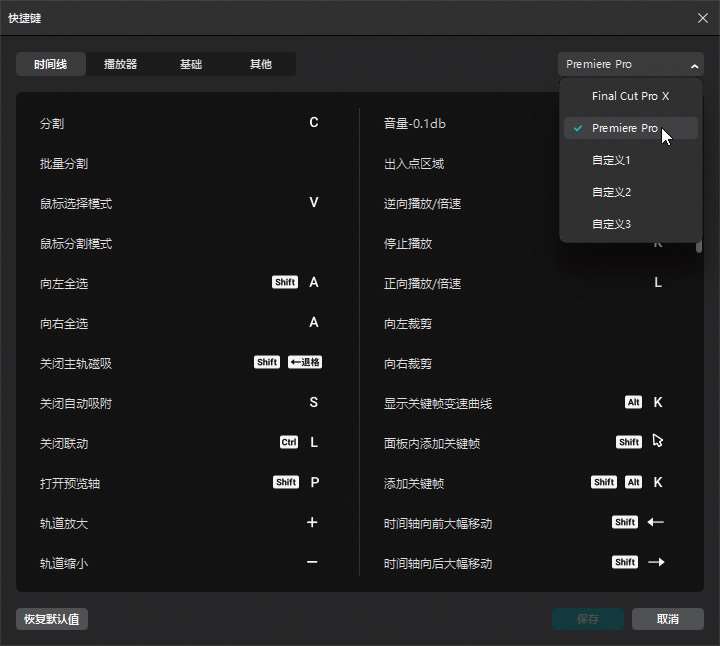Pick 自定义2 from preset list
Screen dimensions: 720x646
[611, 193]
